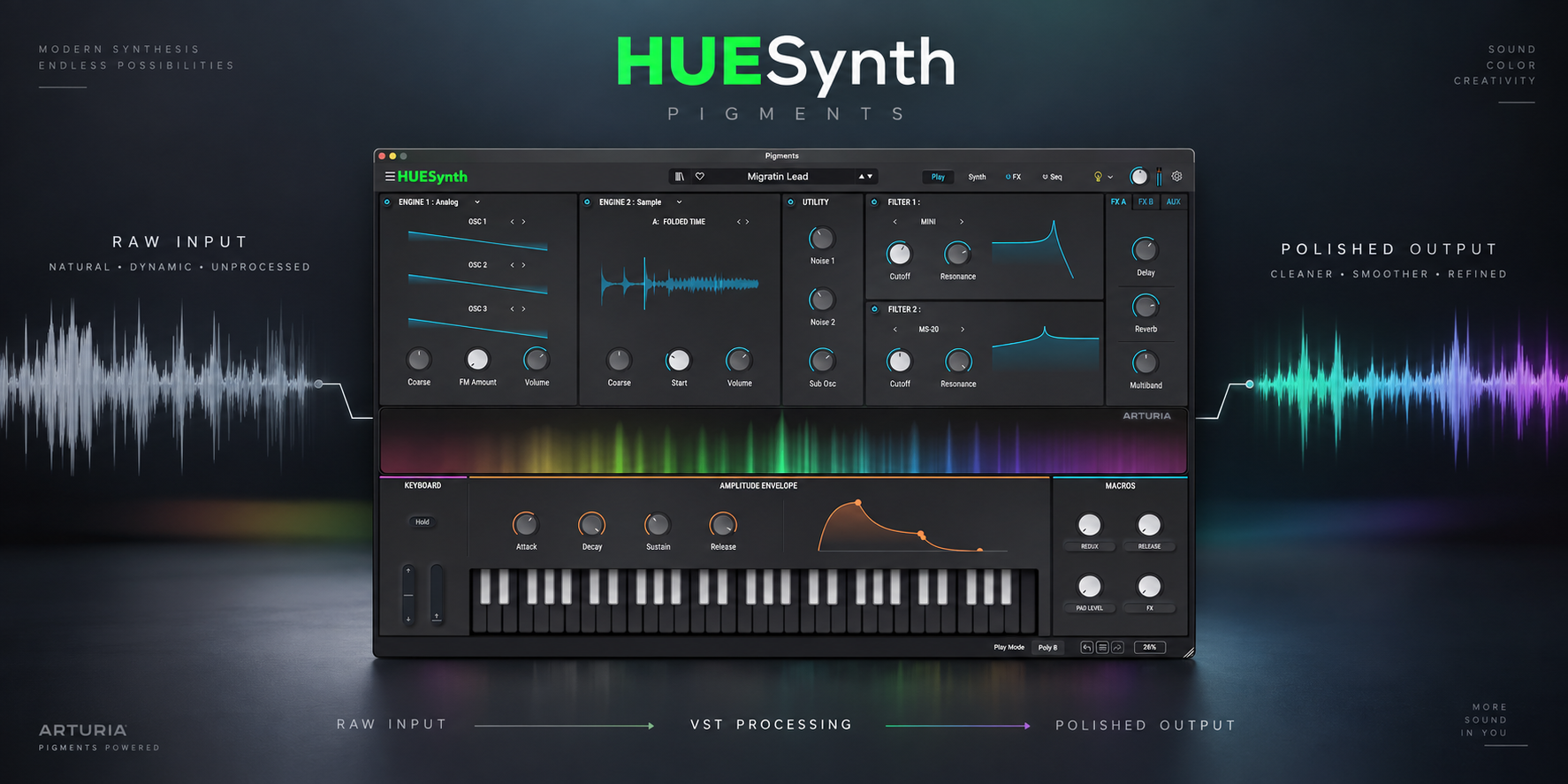Open the hamburger menu beside HUESynth logo

(x=390, y=177)
